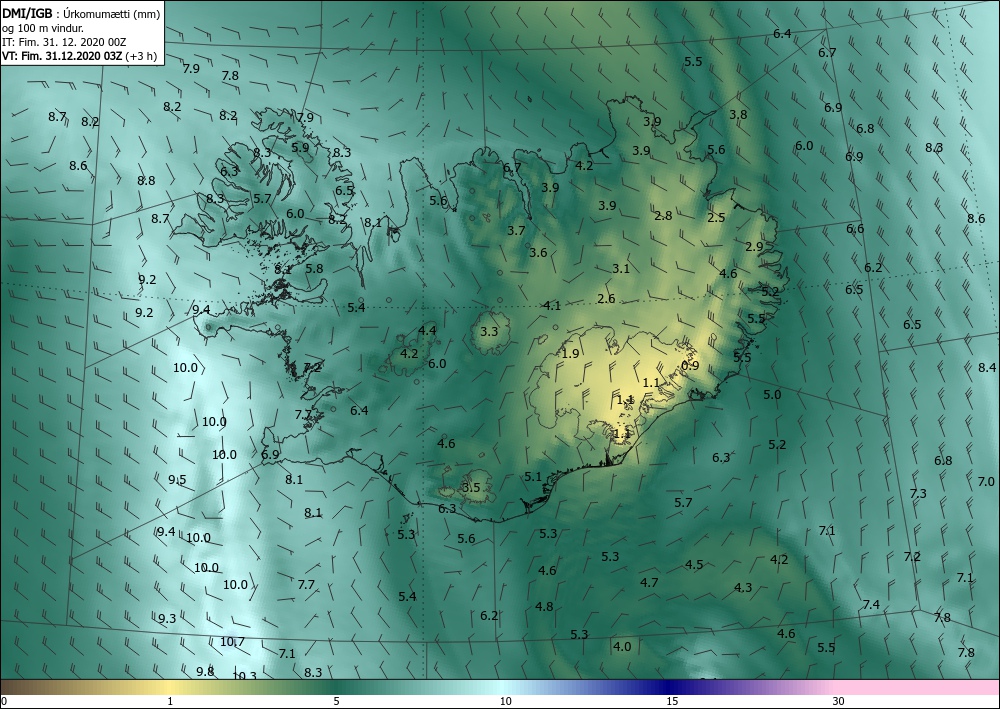
Task: Click the 7.0 value at right edge
Action: click(985, 481)
